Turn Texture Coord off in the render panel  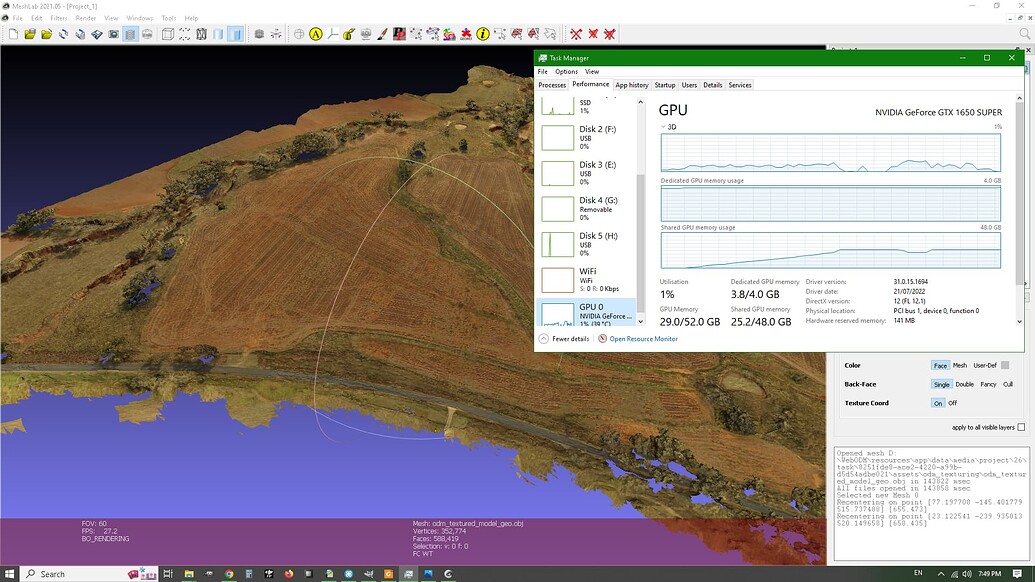coord(953,402)
